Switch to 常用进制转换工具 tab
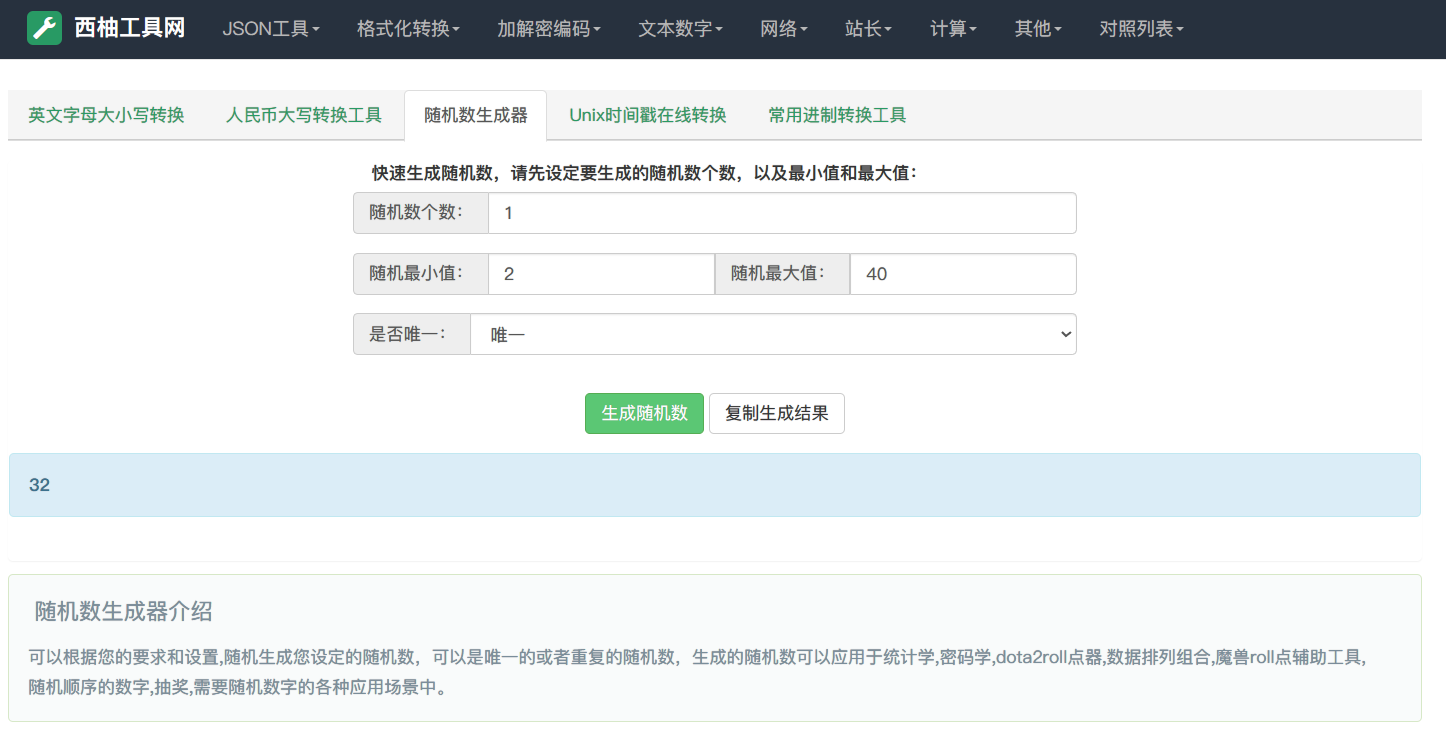 pos(837,115)
